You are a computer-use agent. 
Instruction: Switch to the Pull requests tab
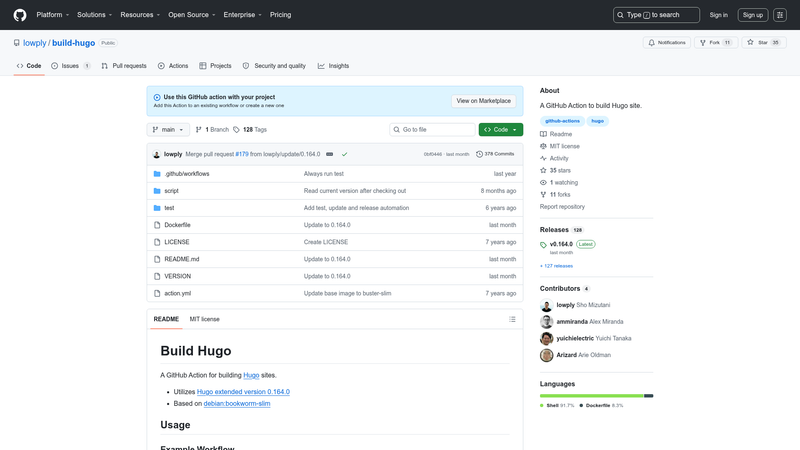click(x=124, y=66)
